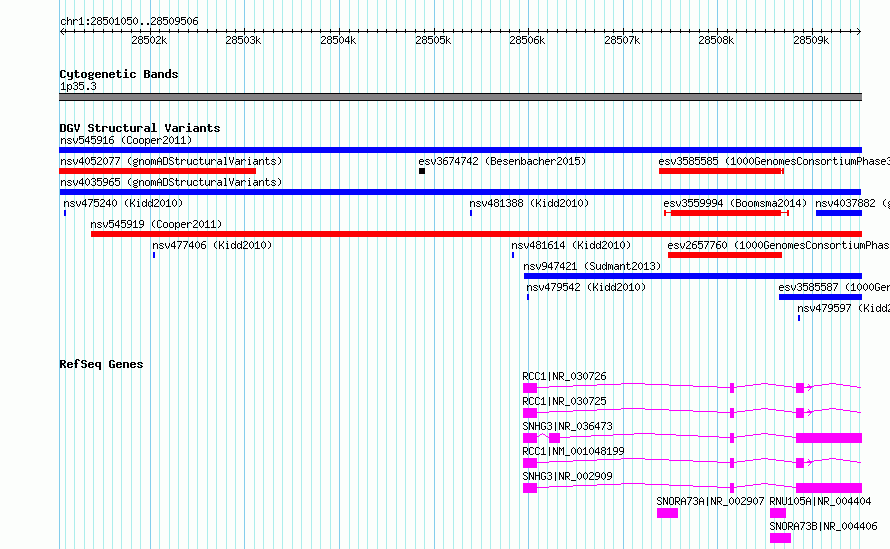
Task: Click the 28505k ruler position label
Action: pyautogui.click(x=433, y=40)
